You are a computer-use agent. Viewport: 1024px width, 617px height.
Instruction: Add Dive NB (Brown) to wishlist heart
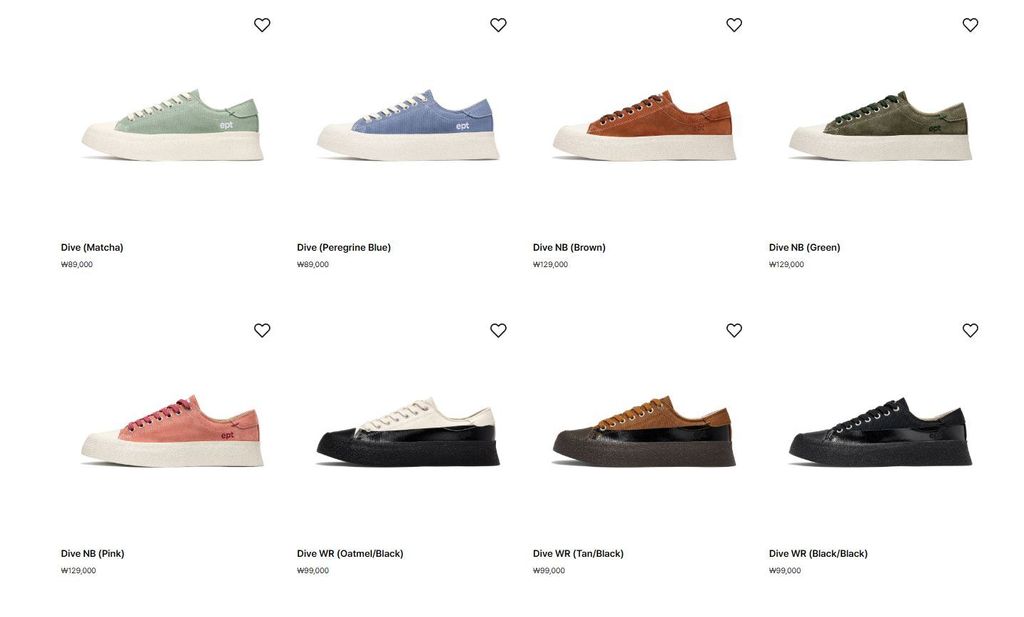pos(734,25)
